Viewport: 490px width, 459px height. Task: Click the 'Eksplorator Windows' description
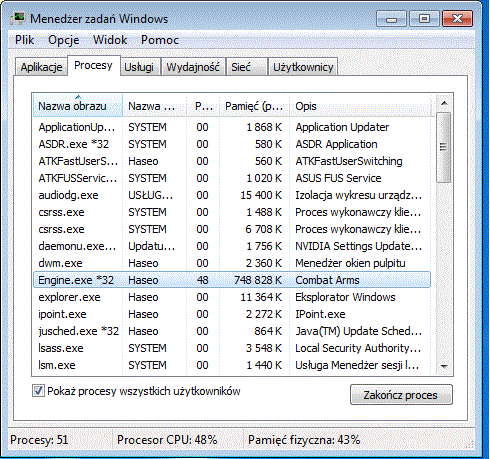(345, 297)
